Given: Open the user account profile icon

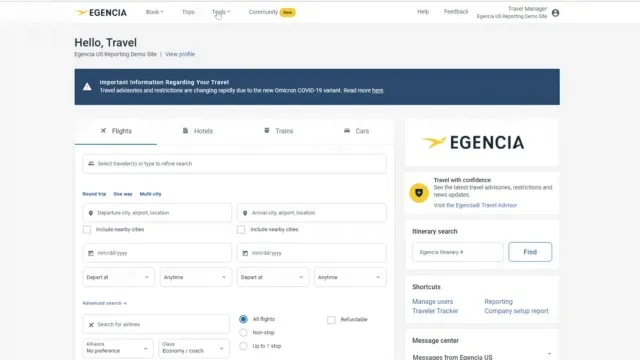Looking at the screenshot, I should 555,13.
